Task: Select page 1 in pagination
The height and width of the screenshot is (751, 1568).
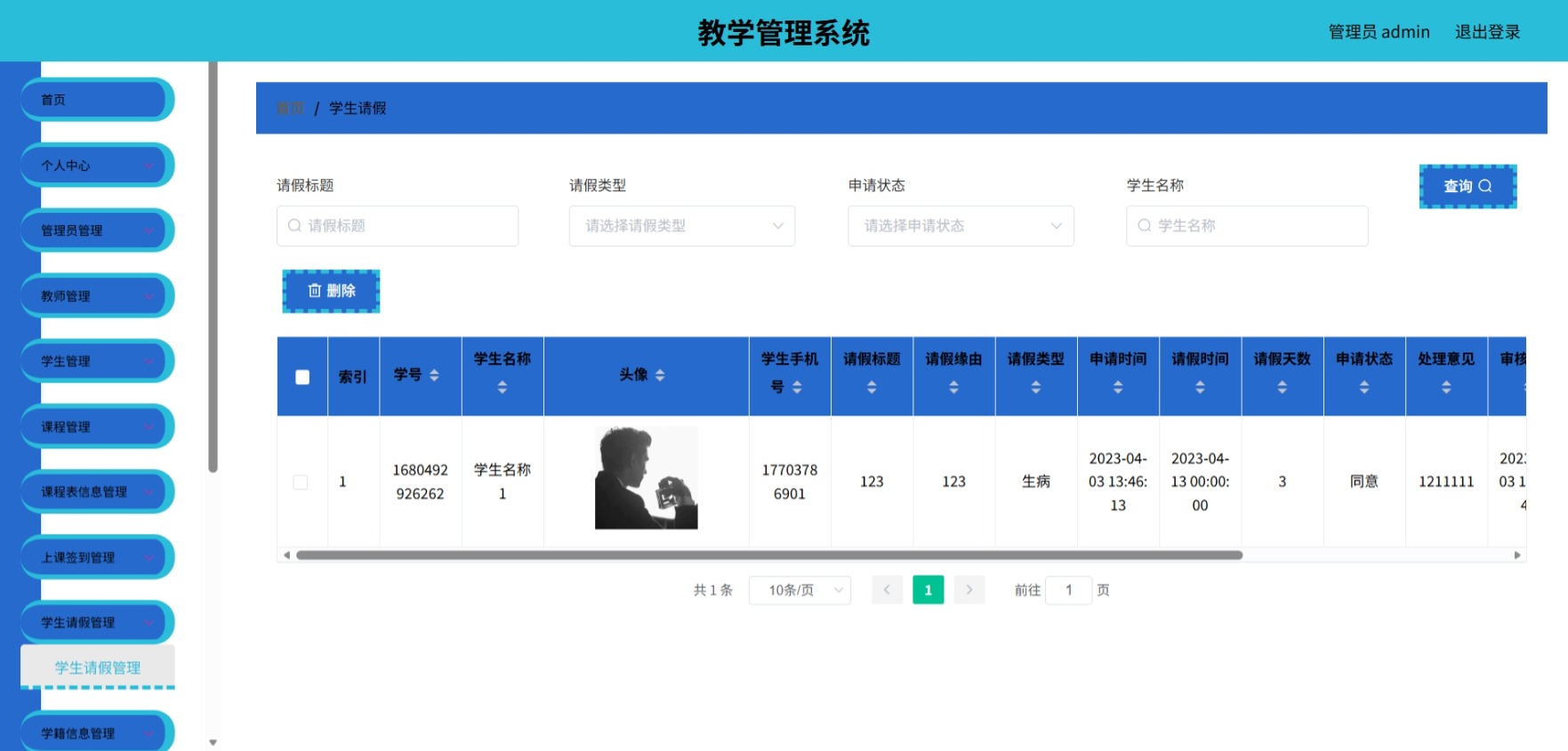Action: (x=928, y=590)
